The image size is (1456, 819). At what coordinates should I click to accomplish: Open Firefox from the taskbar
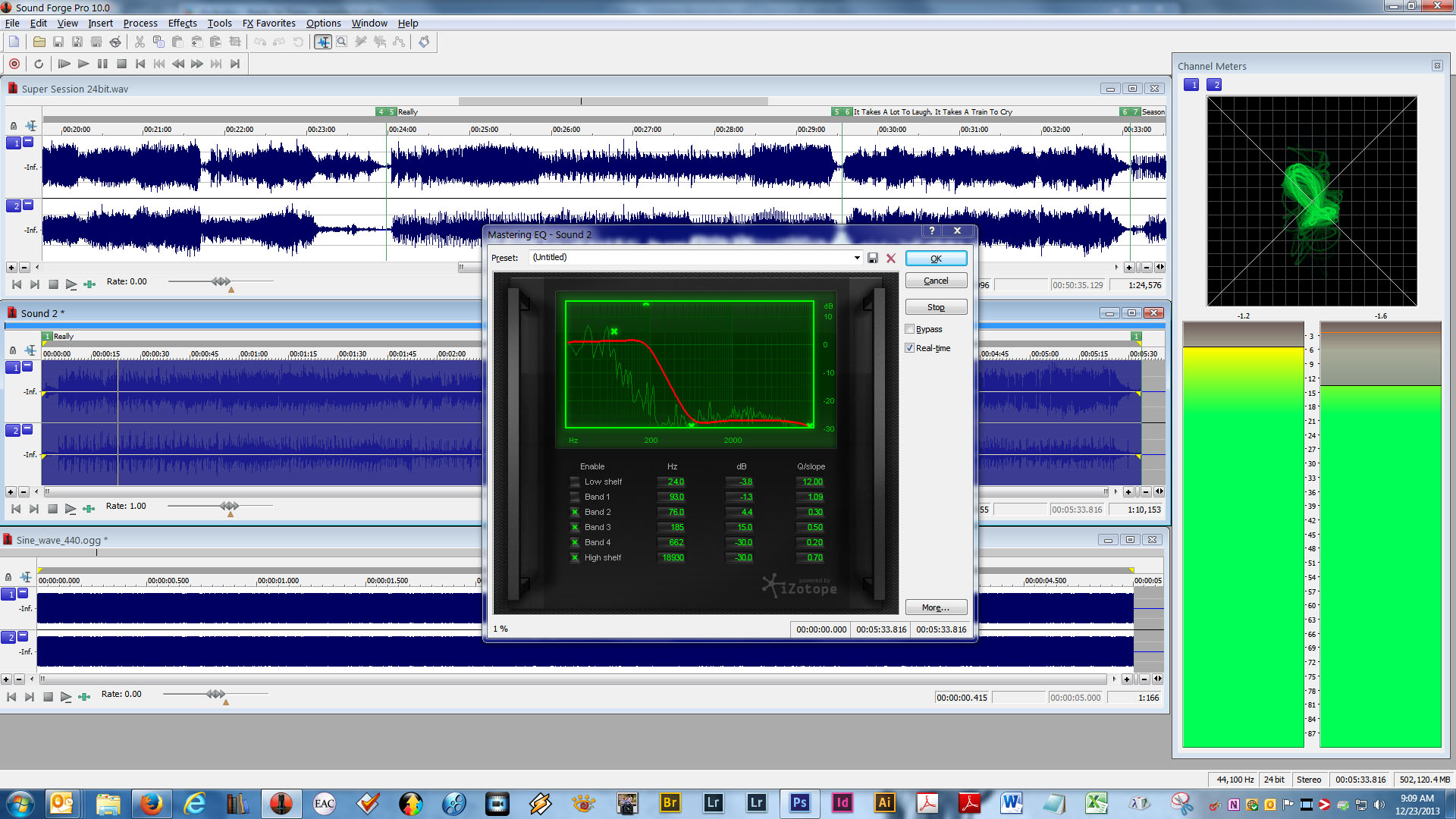[x=152, y=803]
